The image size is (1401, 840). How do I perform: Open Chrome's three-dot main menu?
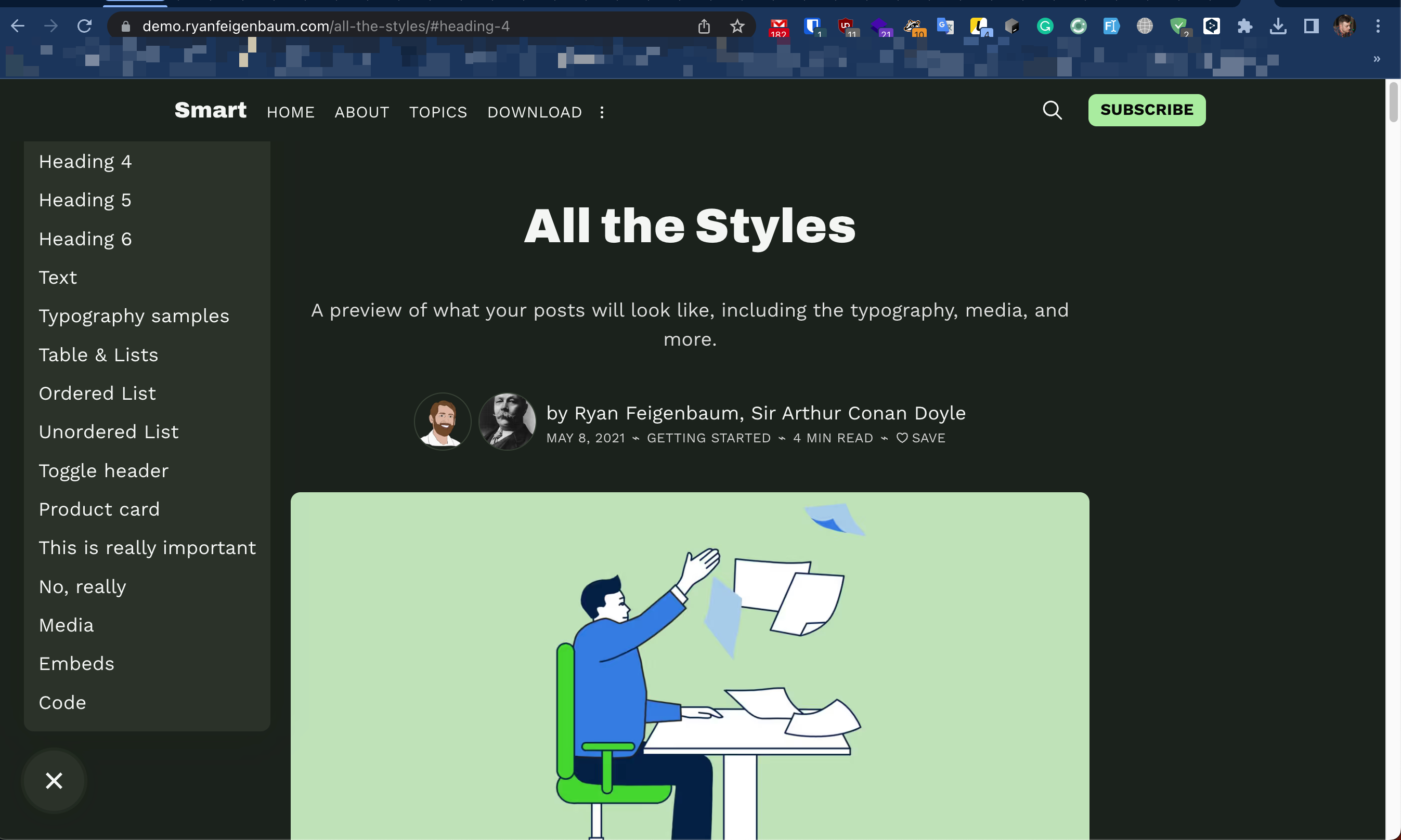tap(1378, 26)
